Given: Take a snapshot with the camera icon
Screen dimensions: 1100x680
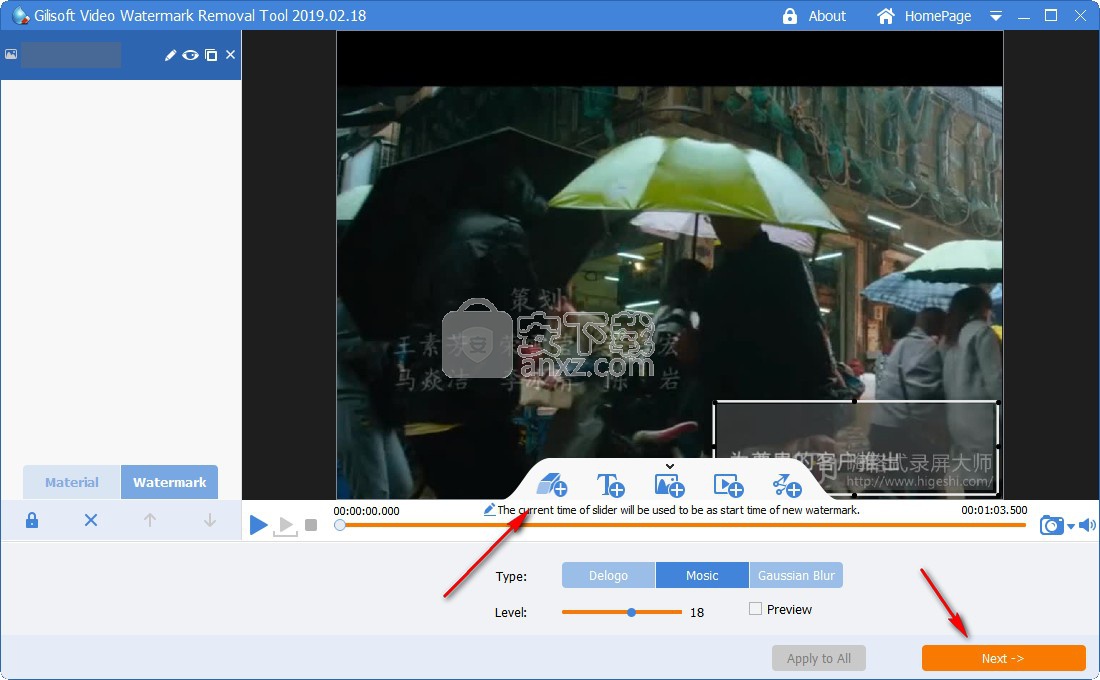Looking at the screenshot, I should (x=1052, y=525).
